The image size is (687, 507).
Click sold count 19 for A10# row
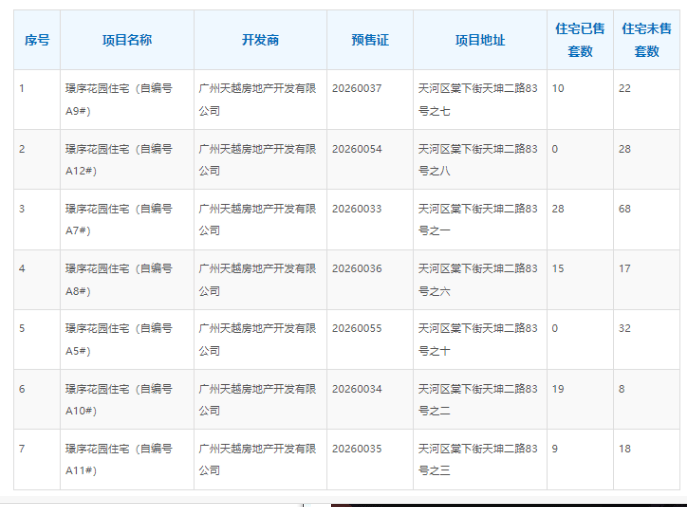(x=558, y=389)
